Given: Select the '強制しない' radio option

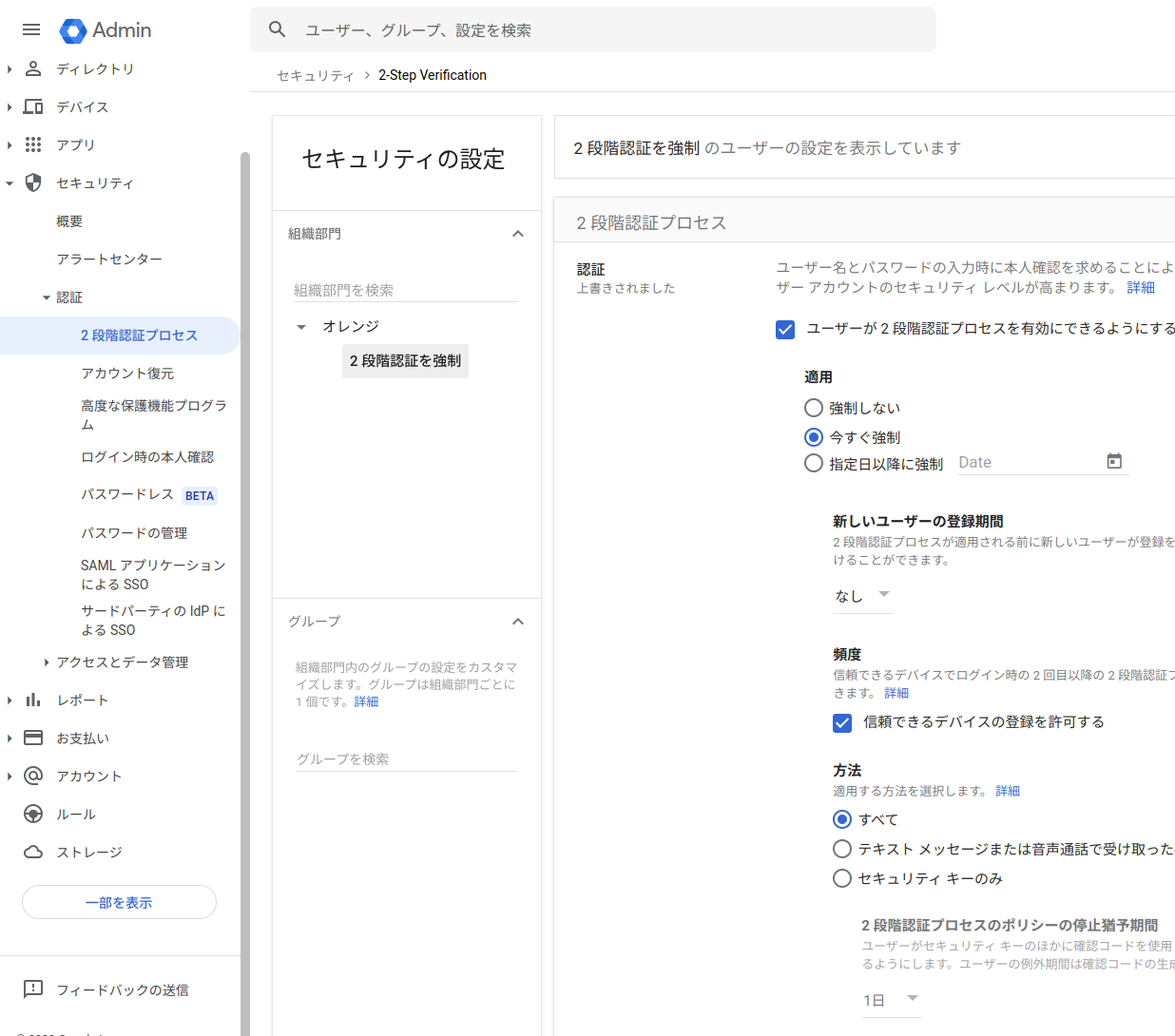Looking at the screenshot, I should pyautogui.click(x=814, y=408).
